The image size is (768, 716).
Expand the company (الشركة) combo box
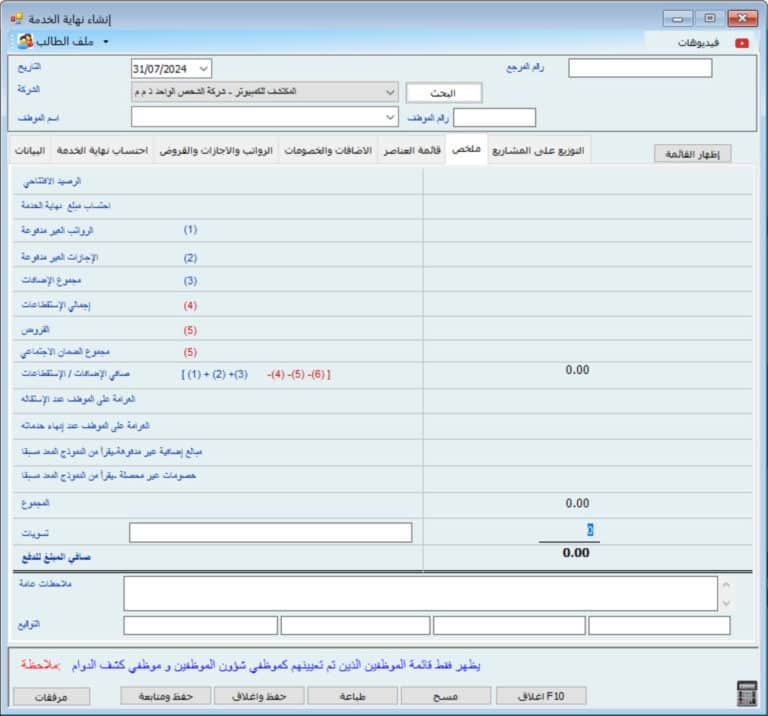(390, 92)
